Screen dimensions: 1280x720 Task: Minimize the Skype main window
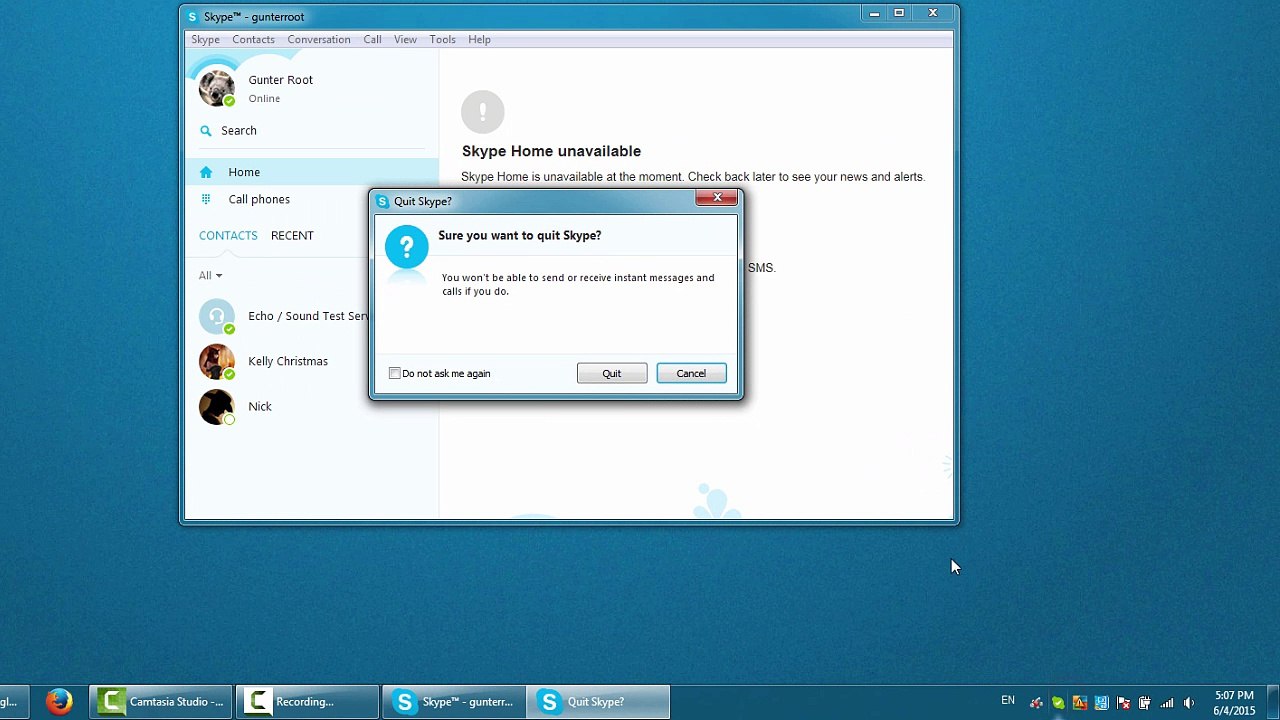[874, 14]
